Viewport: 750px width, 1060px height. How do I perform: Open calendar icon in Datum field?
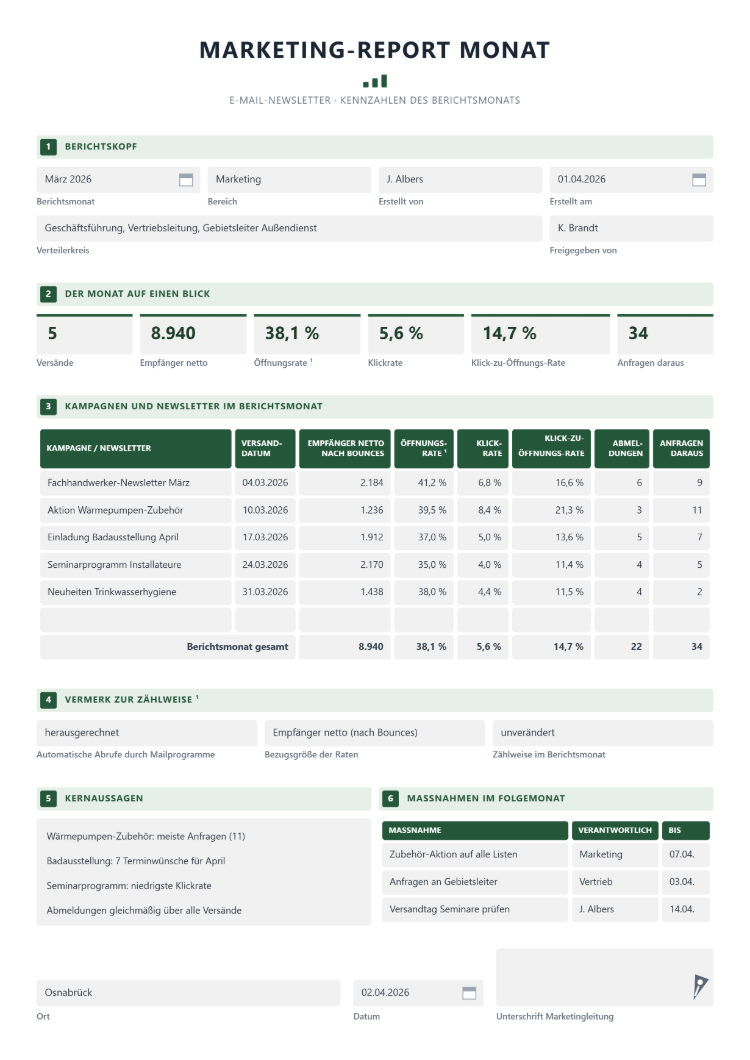tap(469, 993)
